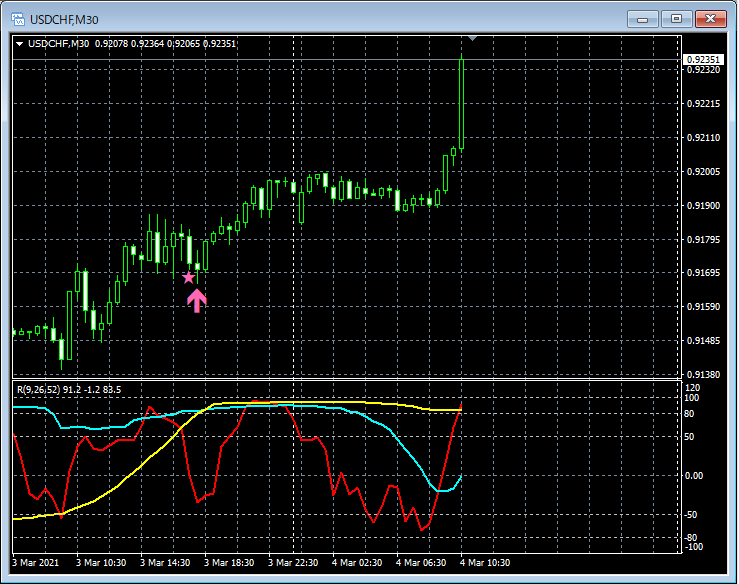This screenshot has height=584, width=739.
Task: Close the USDCHF,M30 chart window
Action: [x=710, y=19]
